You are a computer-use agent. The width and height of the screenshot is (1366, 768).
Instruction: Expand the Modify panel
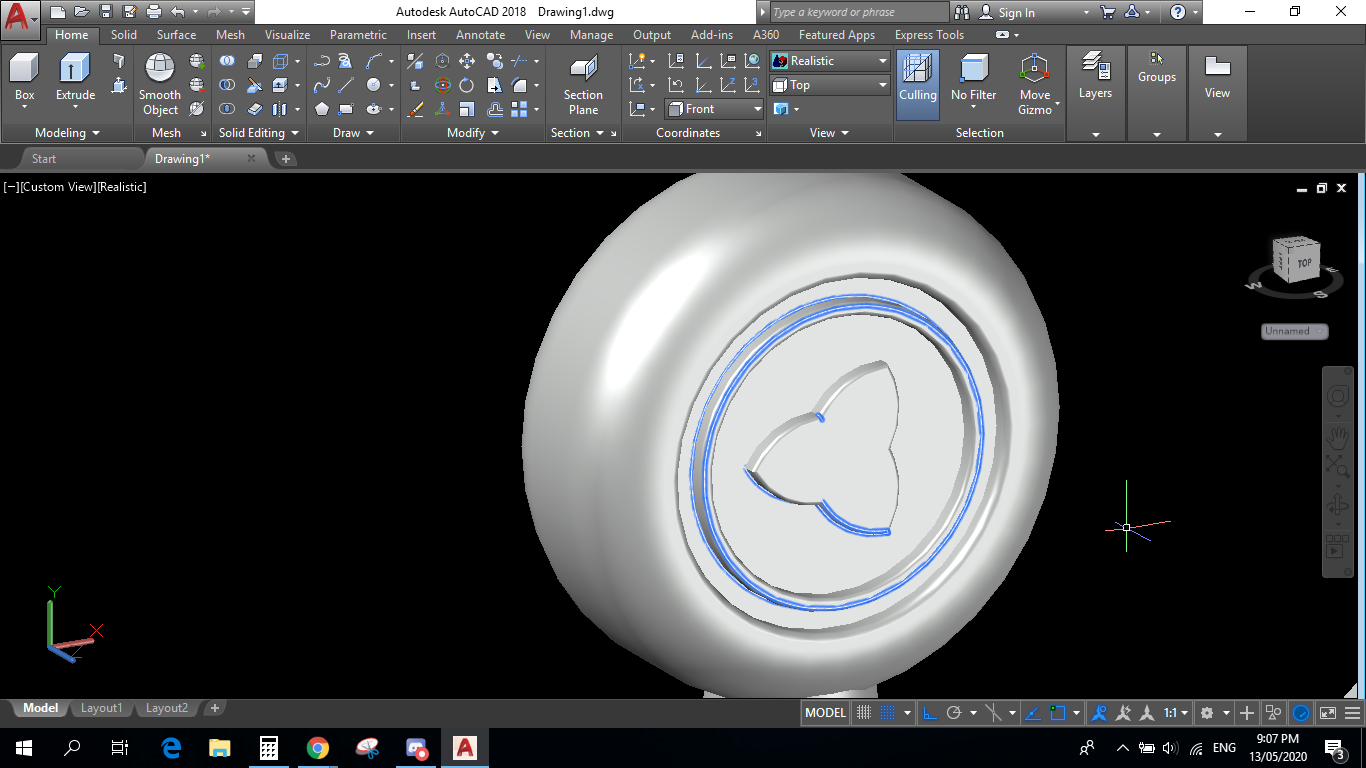(474, 133)
